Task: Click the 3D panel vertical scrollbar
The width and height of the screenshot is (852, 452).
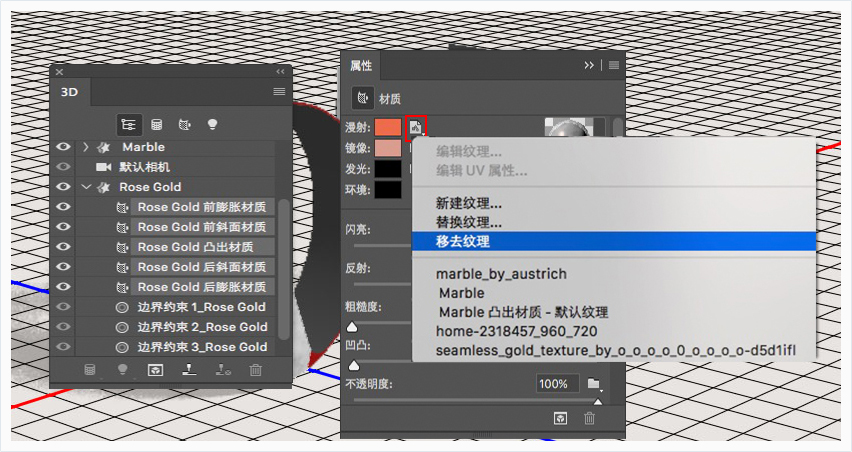Action: (283, 269)
